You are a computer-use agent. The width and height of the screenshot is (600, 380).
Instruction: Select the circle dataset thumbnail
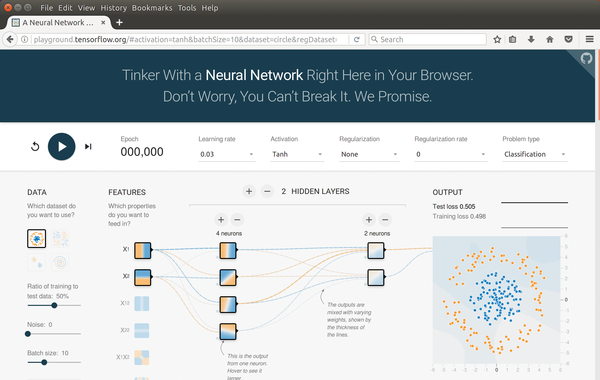[x=37, y=238]
